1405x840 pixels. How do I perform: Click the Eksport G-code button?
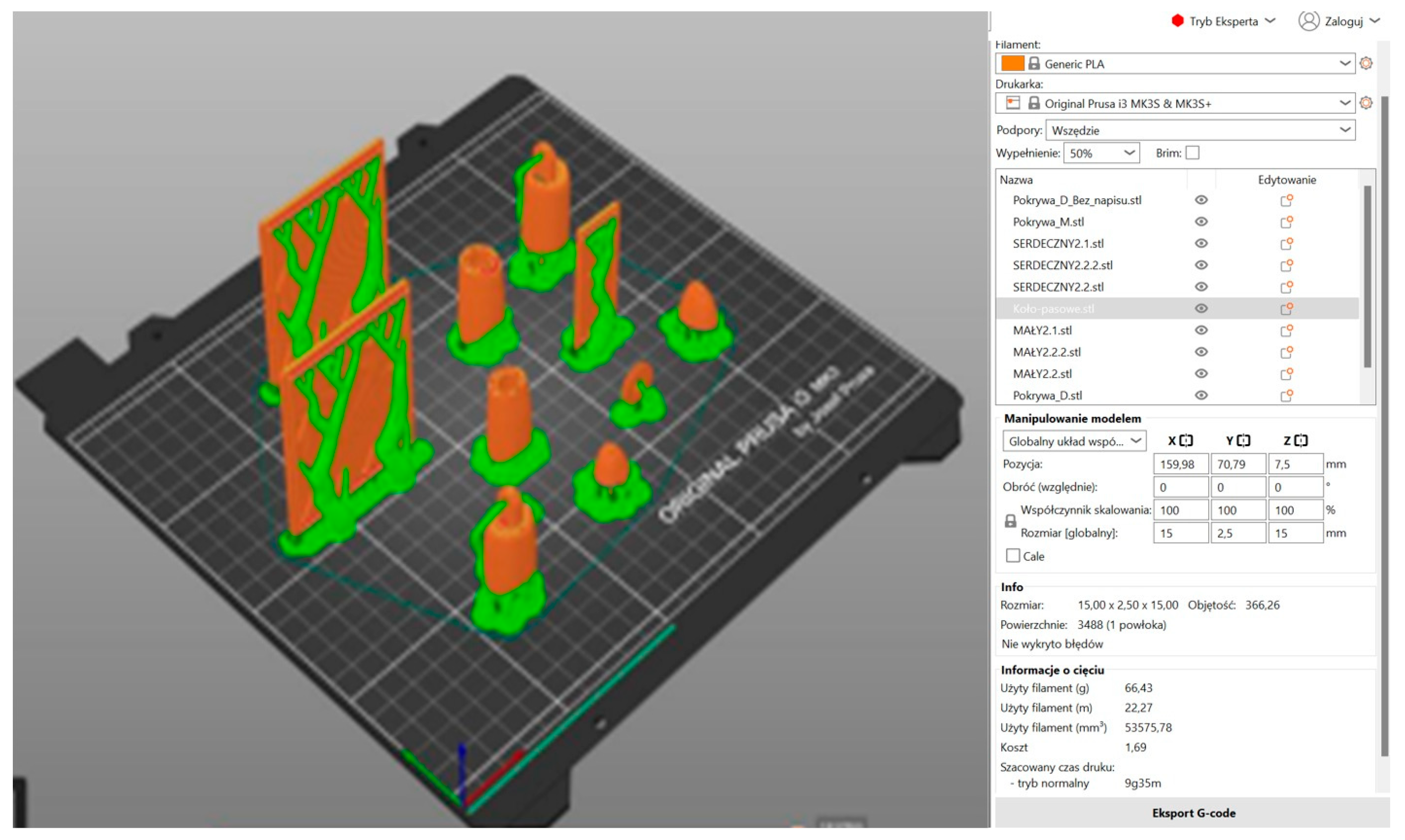pos(1193,813)
